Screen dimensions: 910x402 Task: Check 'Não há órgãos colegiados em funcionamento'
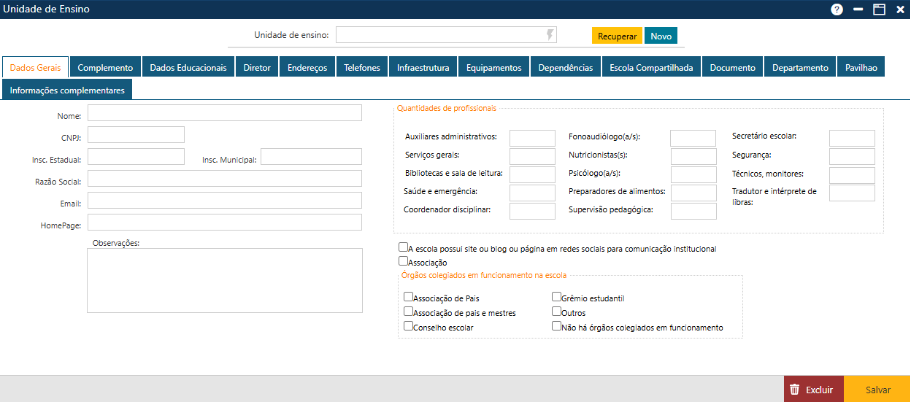pyautogui.click(x=557, y=326)
